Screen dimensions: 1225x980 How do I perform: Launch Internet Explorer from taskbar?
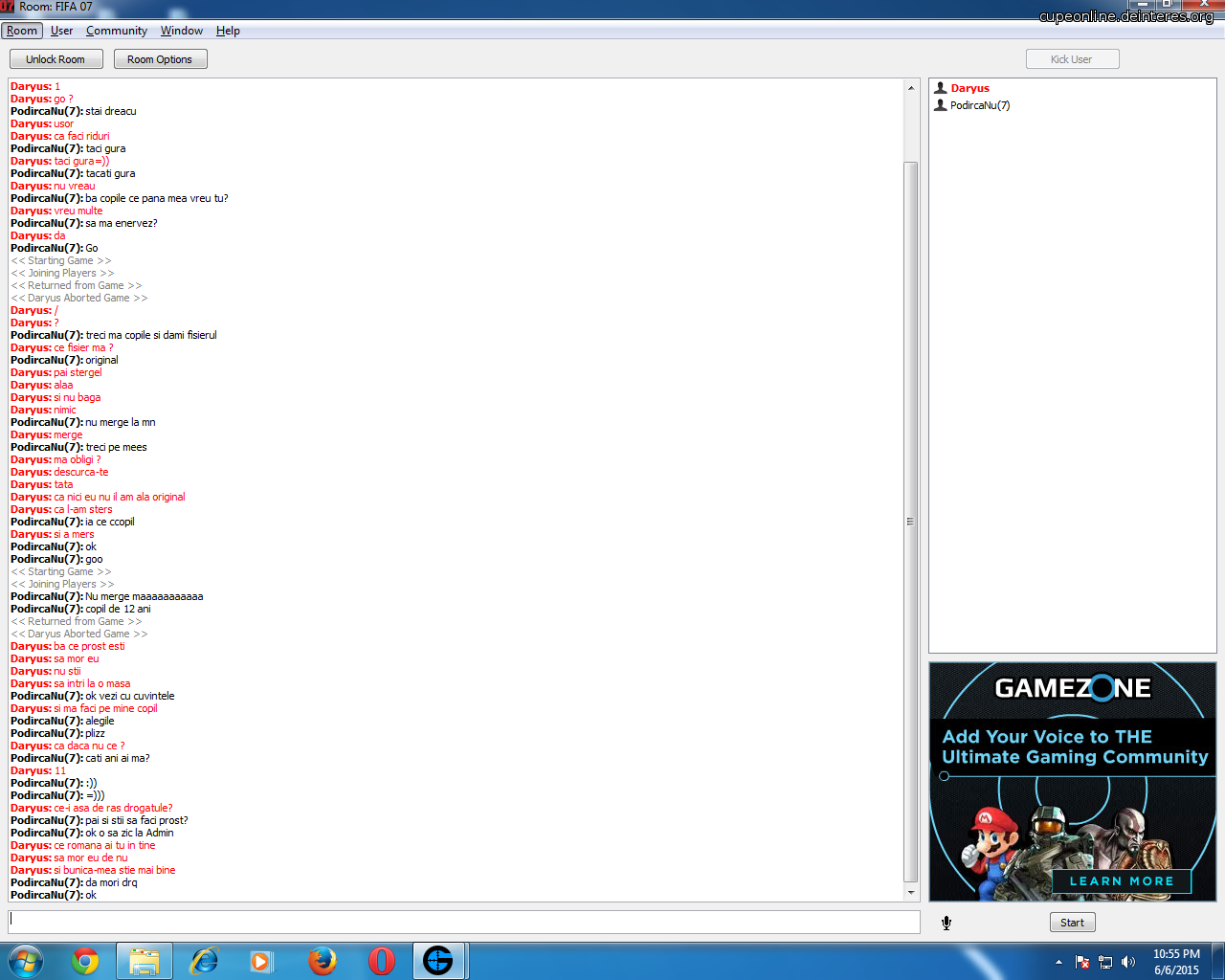coord(204,961)
